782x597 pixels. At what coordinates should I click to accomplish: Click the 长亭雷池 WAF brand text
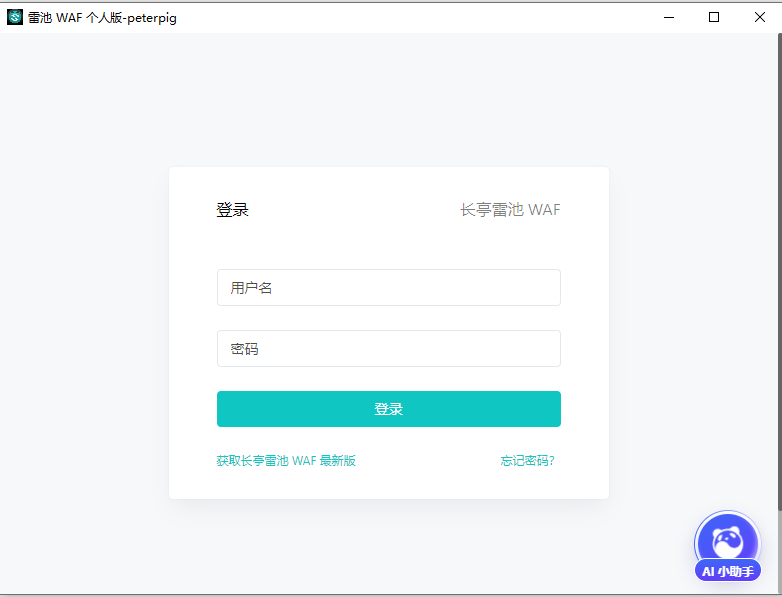point(510,209)
